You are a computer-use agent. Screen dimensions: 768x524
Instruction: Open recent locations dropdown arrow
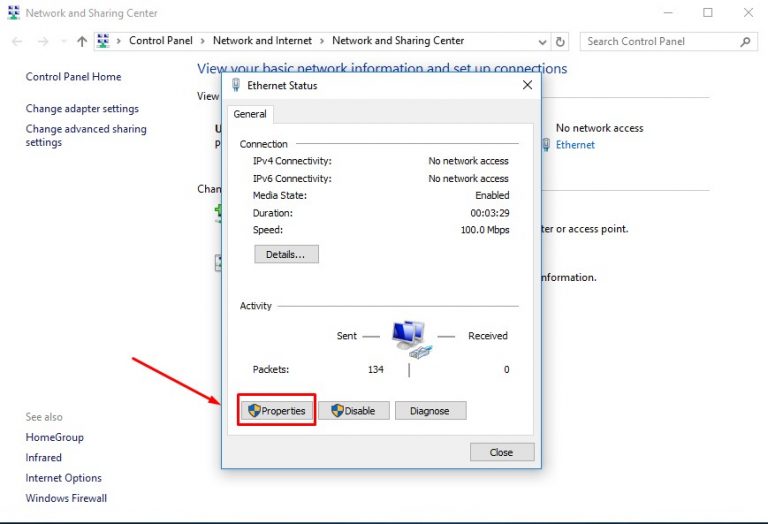point(63,42)
